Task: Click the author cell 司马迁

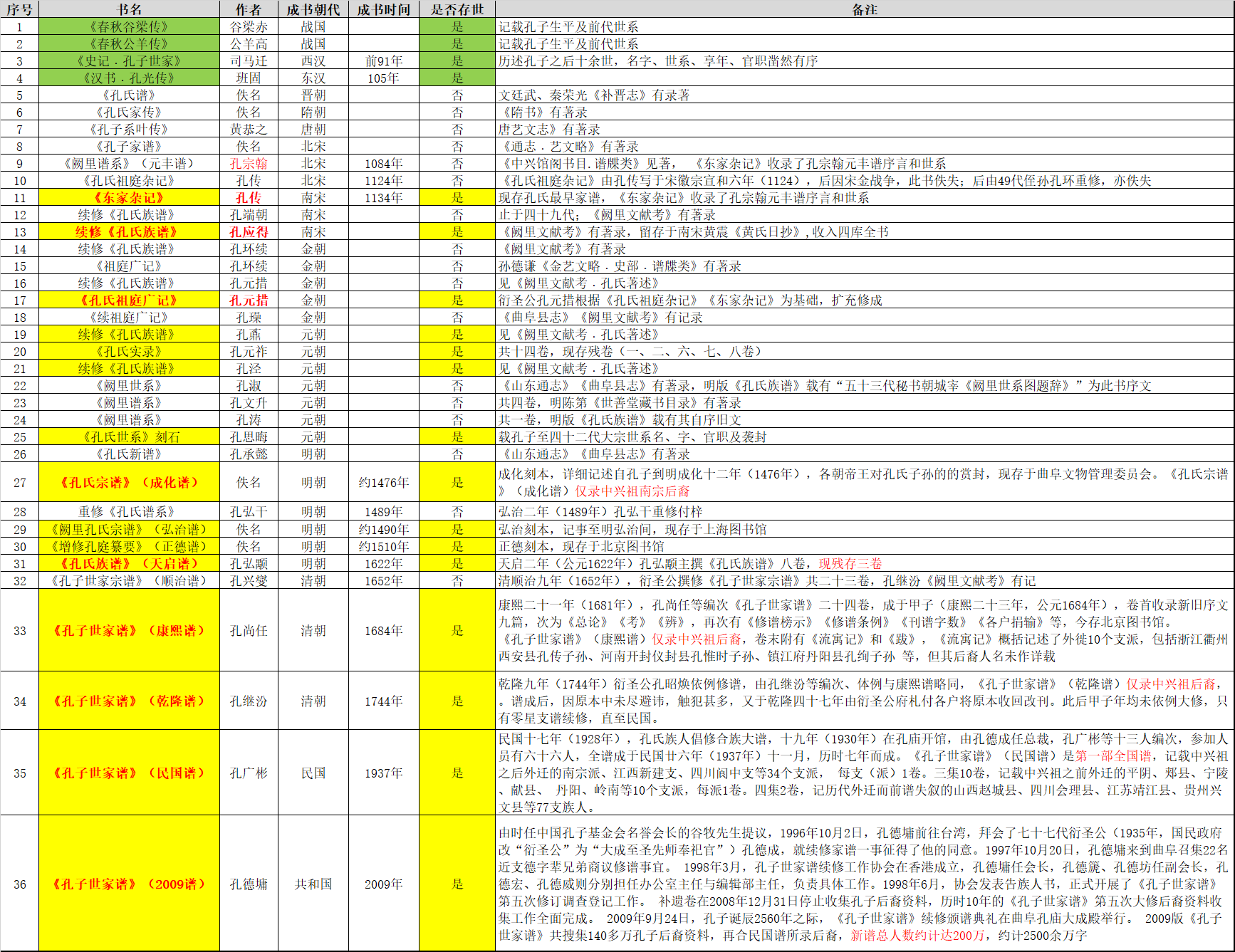Action: tap(249, 61)
